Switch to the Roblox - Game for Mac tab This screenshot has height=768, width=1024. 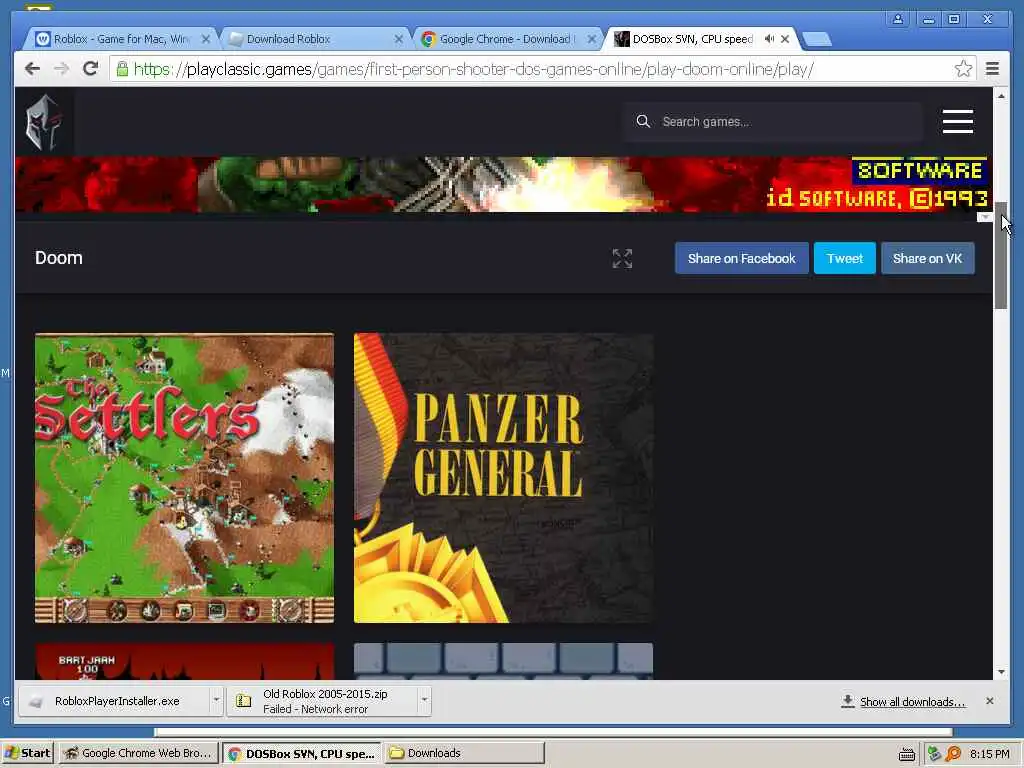123,39
